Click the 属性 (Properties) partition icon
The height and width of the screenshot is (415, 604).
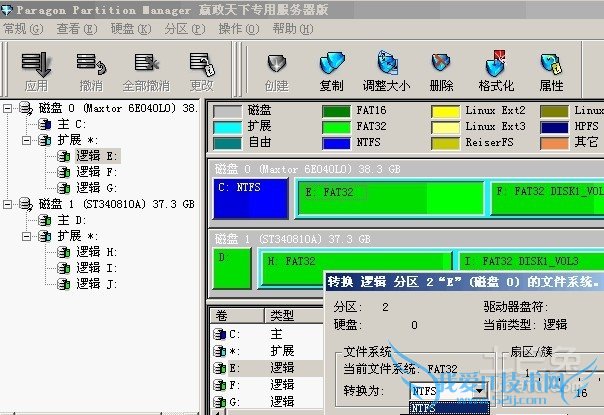pos(551,63)
